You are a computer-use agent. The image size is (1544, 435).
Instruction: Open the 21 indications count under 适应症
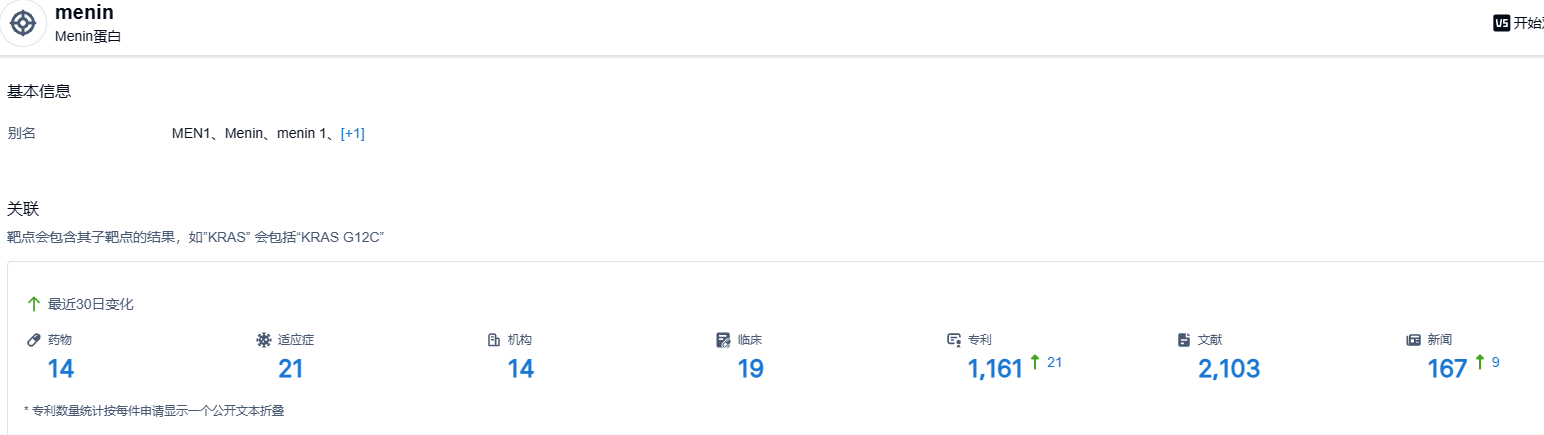(x=291, y=369)
